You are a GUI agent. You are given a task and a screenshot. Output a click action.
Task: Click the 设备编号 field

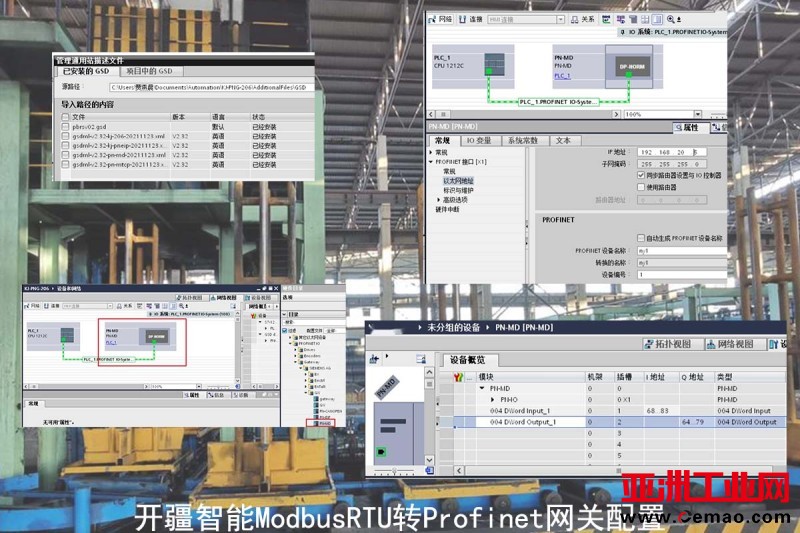(x=682, y=274)
